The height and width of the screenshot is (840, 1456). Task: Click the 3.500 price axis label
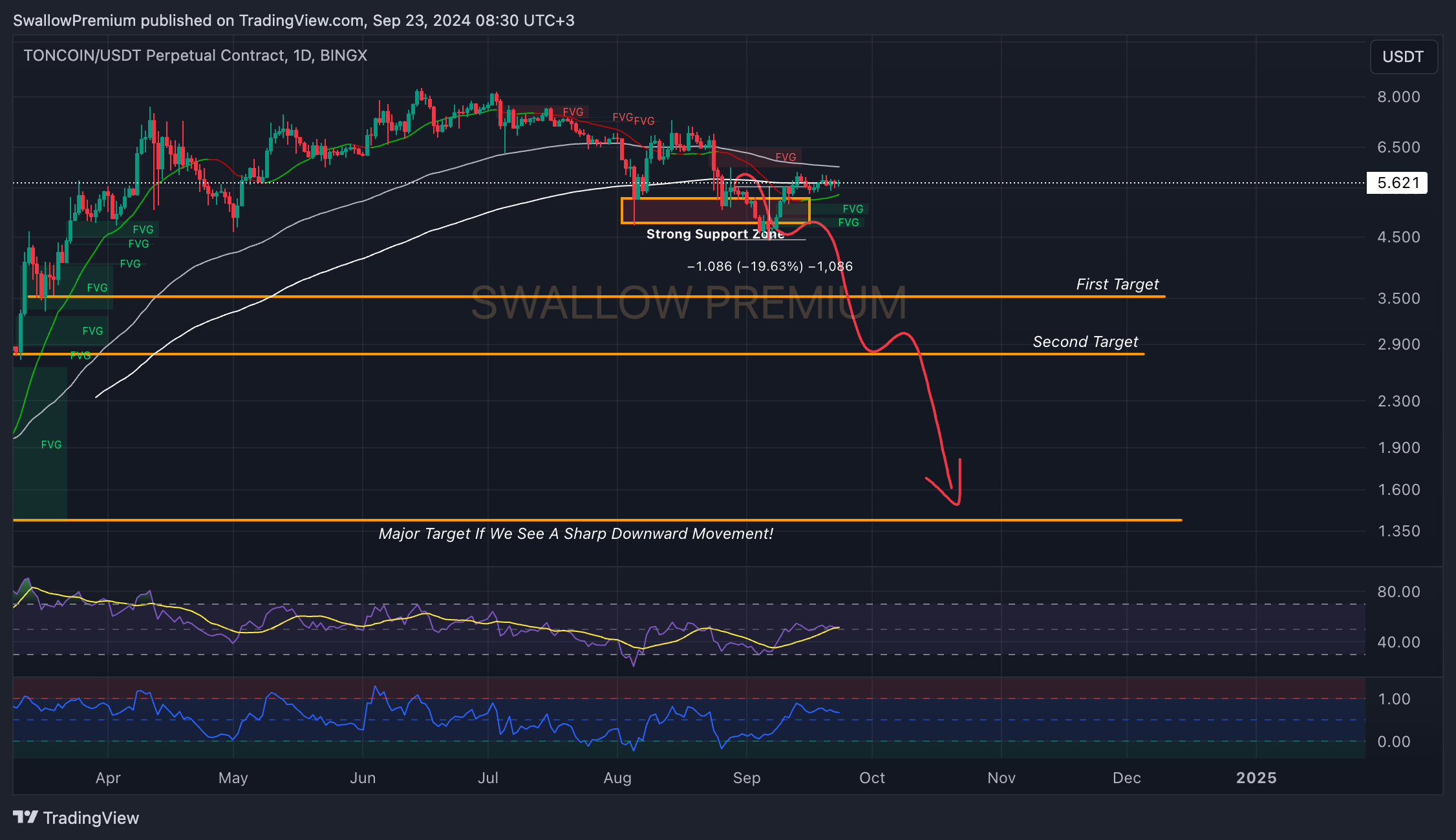click(1398, 299)
